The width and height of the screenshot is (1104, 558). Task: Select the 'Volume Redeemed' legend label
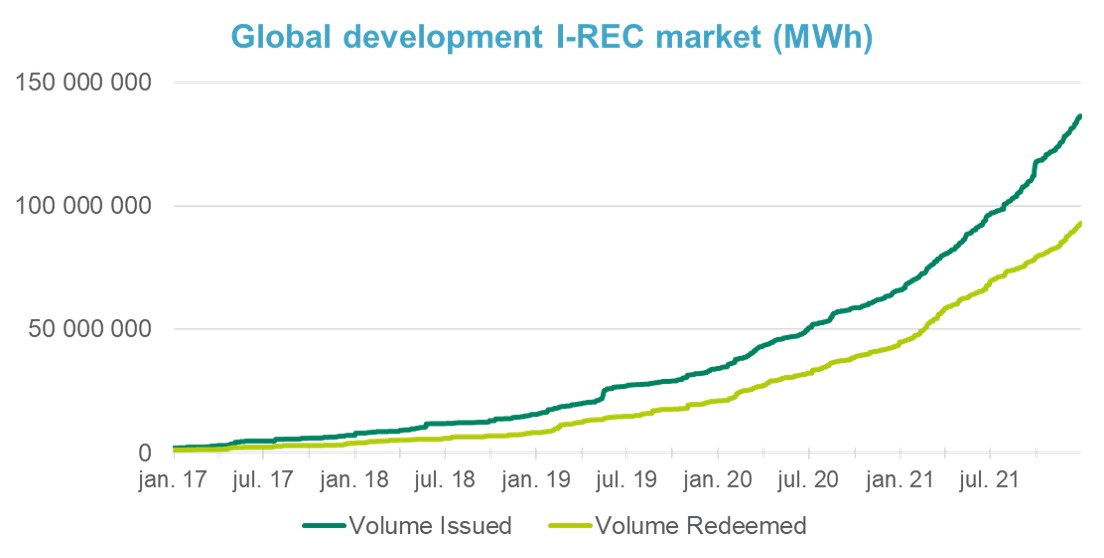point(701,526)
